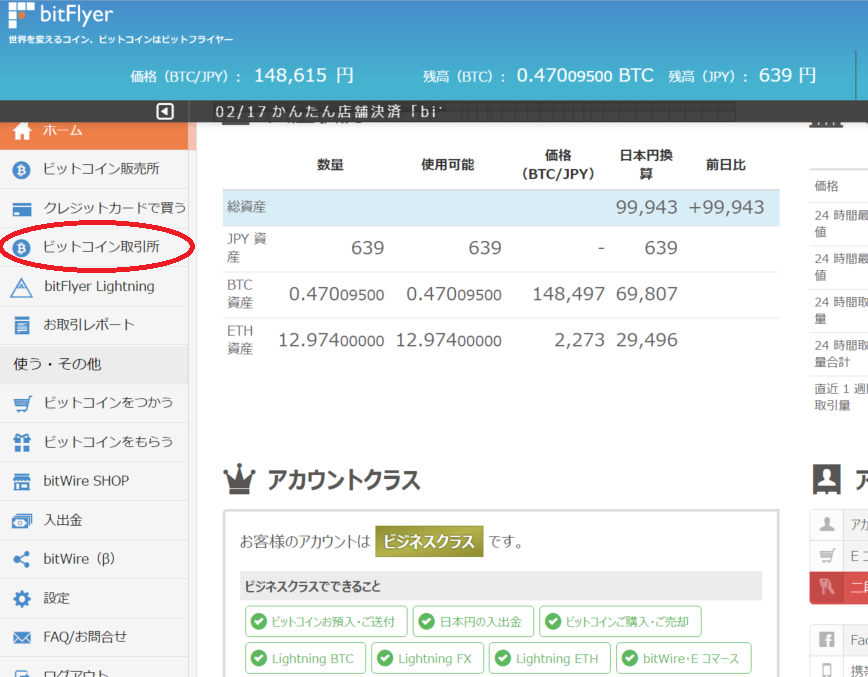Image resolution: width=868 pixels, height=677 pixels.
Task: Open bitFlyer Lightning from sidebar
Action: tap(94, 286)
